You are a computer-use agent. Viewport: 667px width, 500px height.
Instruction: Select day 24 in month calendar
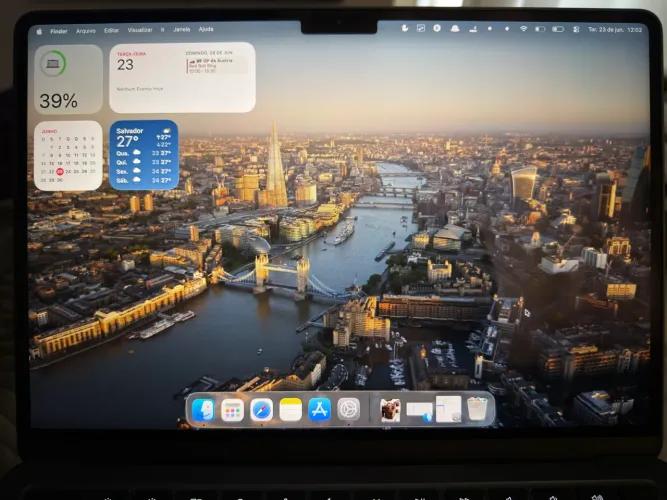(x=68, y=172)
